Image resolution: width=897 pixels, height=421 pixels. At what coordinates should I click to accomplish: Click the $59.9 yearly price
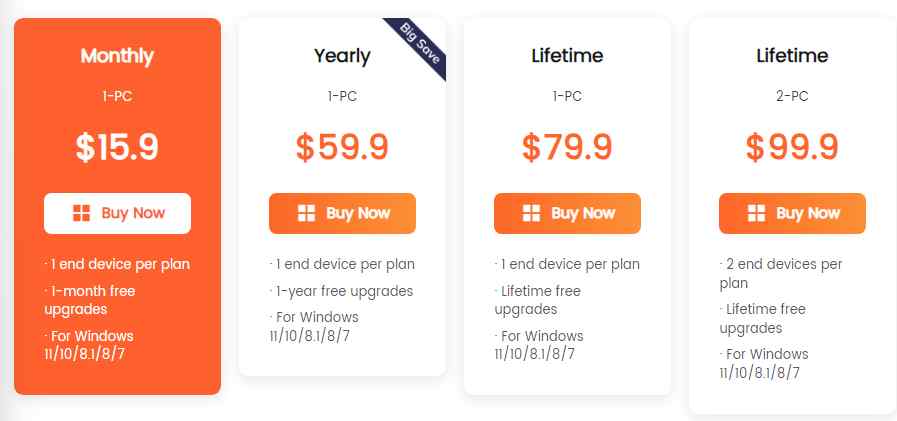click(342, 147)
